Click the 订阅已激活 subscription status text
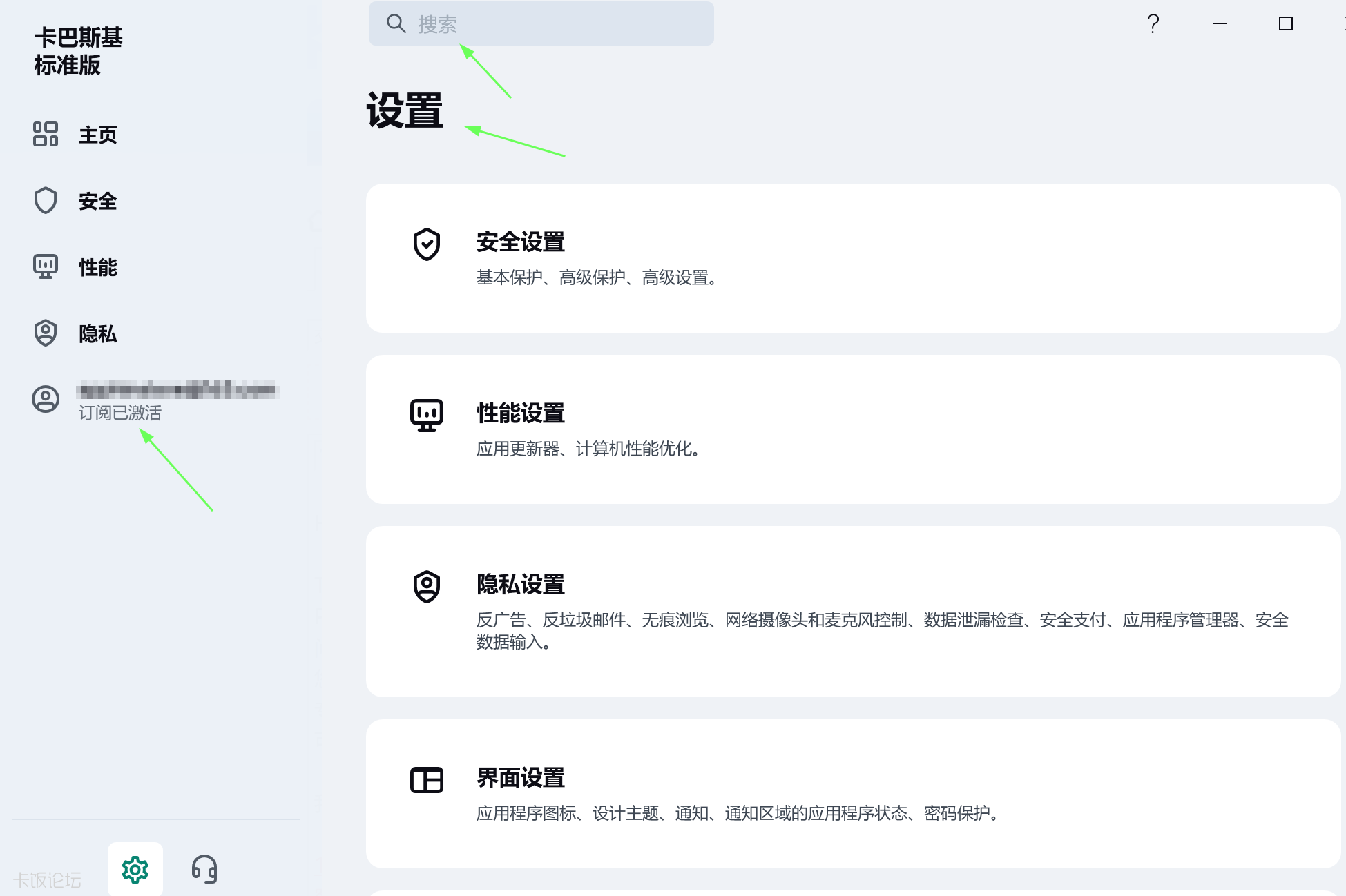 point(120,413)
